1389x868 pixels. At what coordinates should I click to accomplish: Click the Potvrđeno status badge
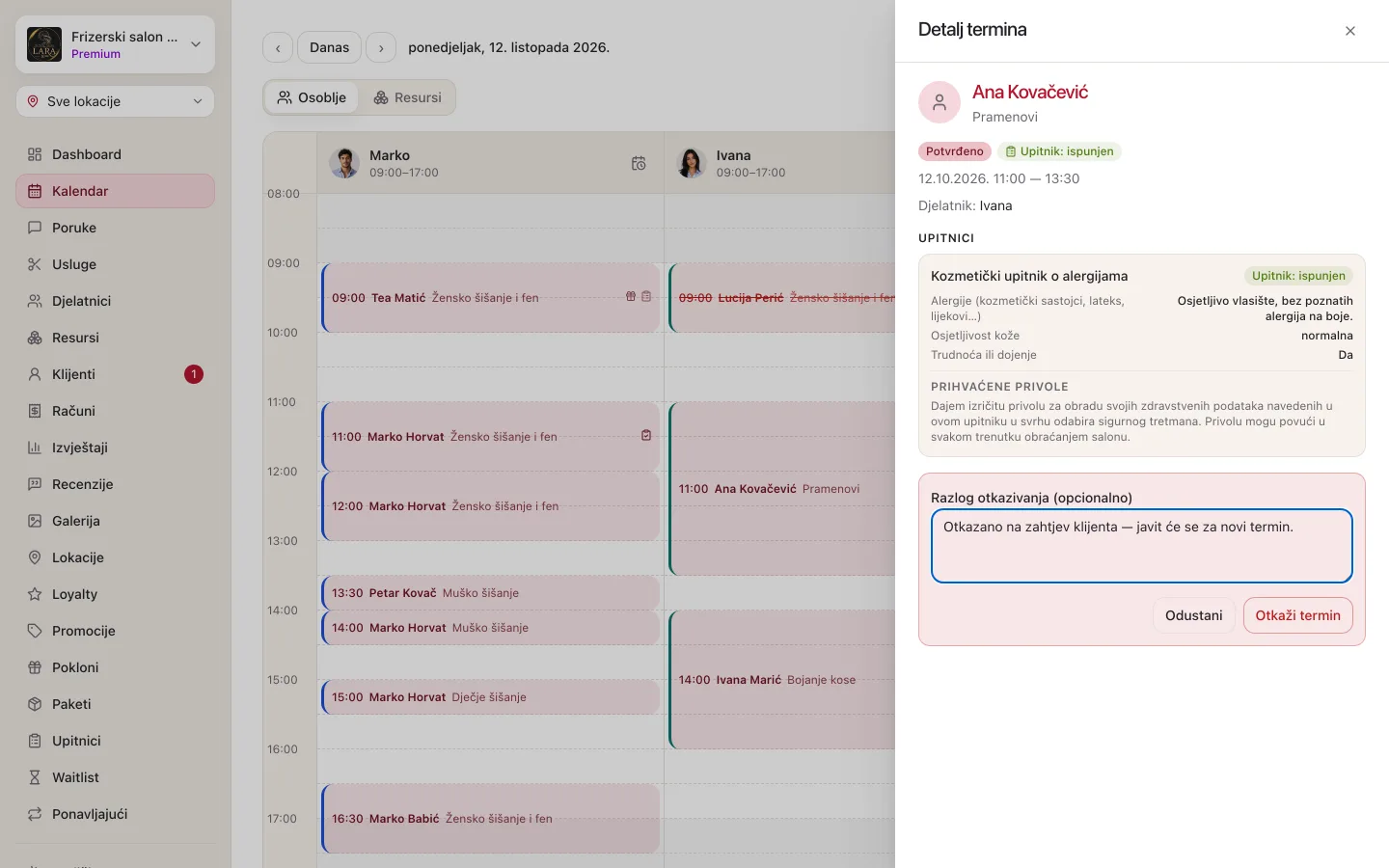coord(955,151)
